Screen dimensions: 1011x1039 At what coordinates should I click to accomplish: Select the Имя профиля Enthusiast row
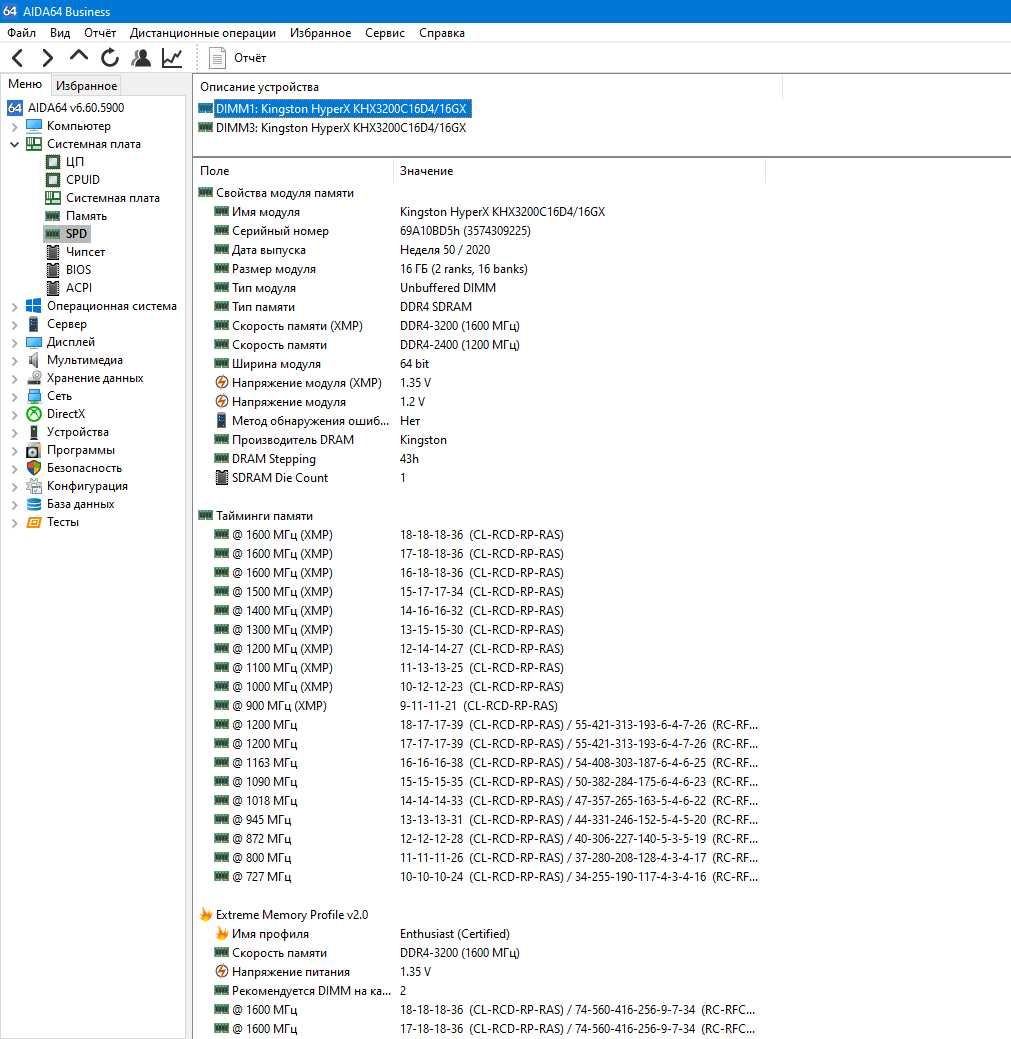(x=362, y=934)
